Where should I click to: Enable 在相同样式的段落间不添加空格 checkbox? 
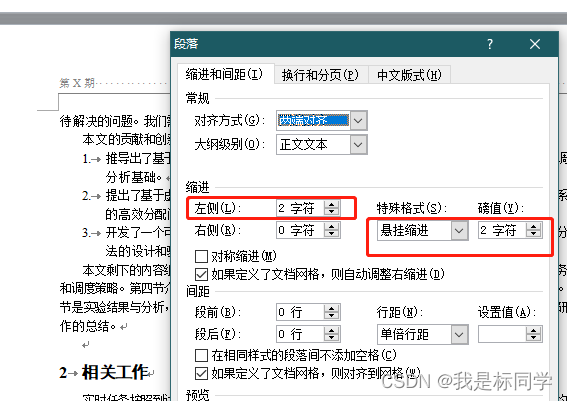[201, 355]
